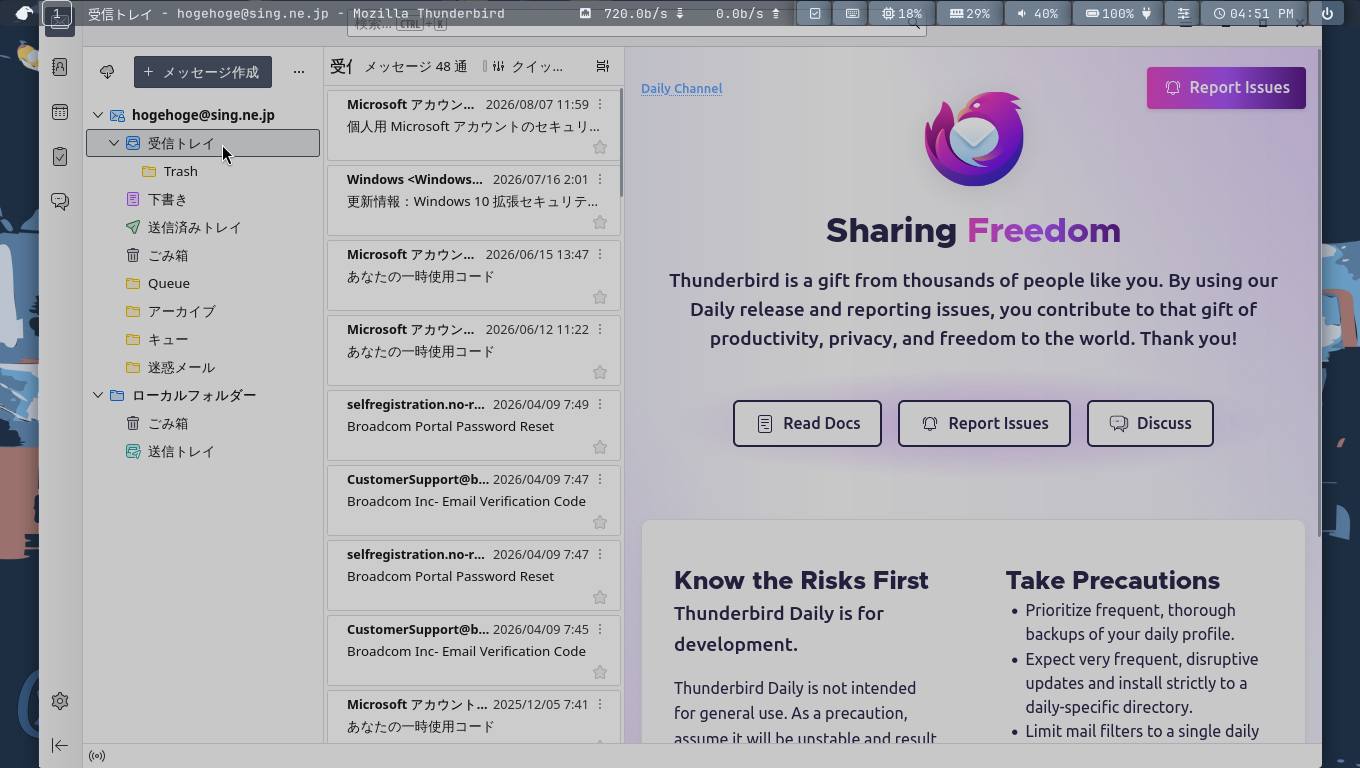Click the connection status icon in status bar
This screenshot has width=1360, height=768.
(x=97, y=756)
